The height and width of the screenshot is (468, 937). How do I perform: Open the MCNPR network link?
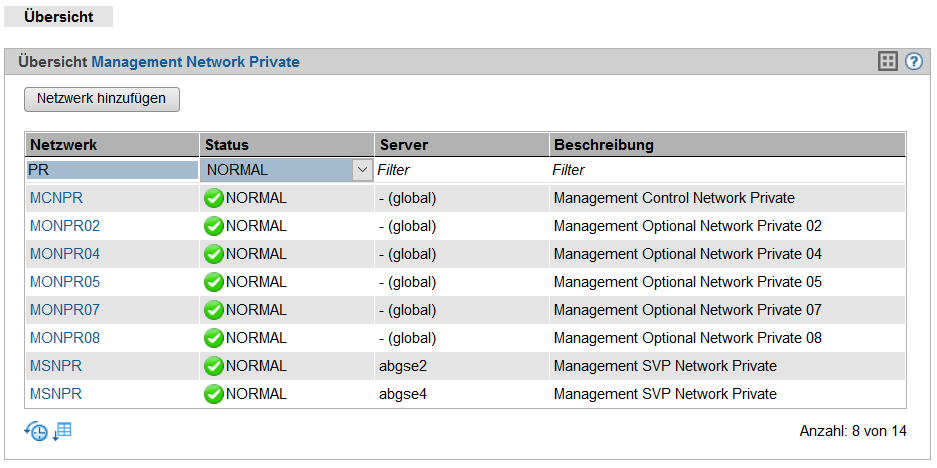point(56,198)
